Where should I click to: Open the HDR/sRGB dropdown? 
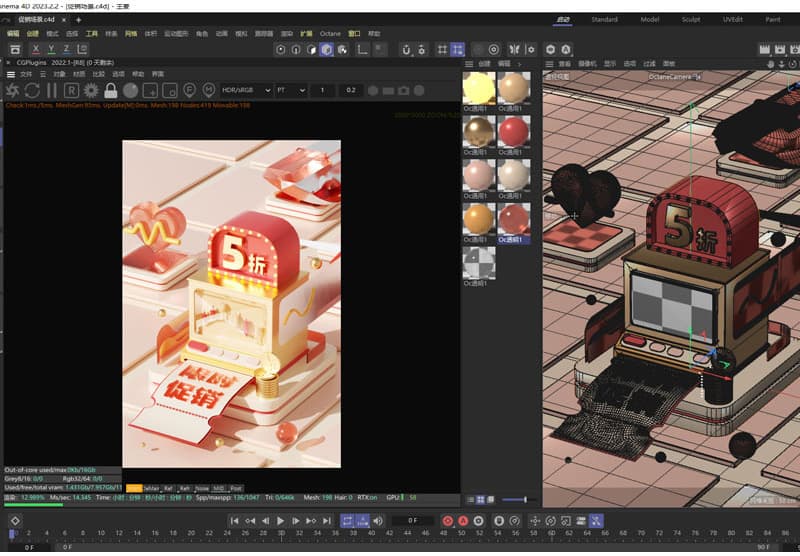pos(245,90)
